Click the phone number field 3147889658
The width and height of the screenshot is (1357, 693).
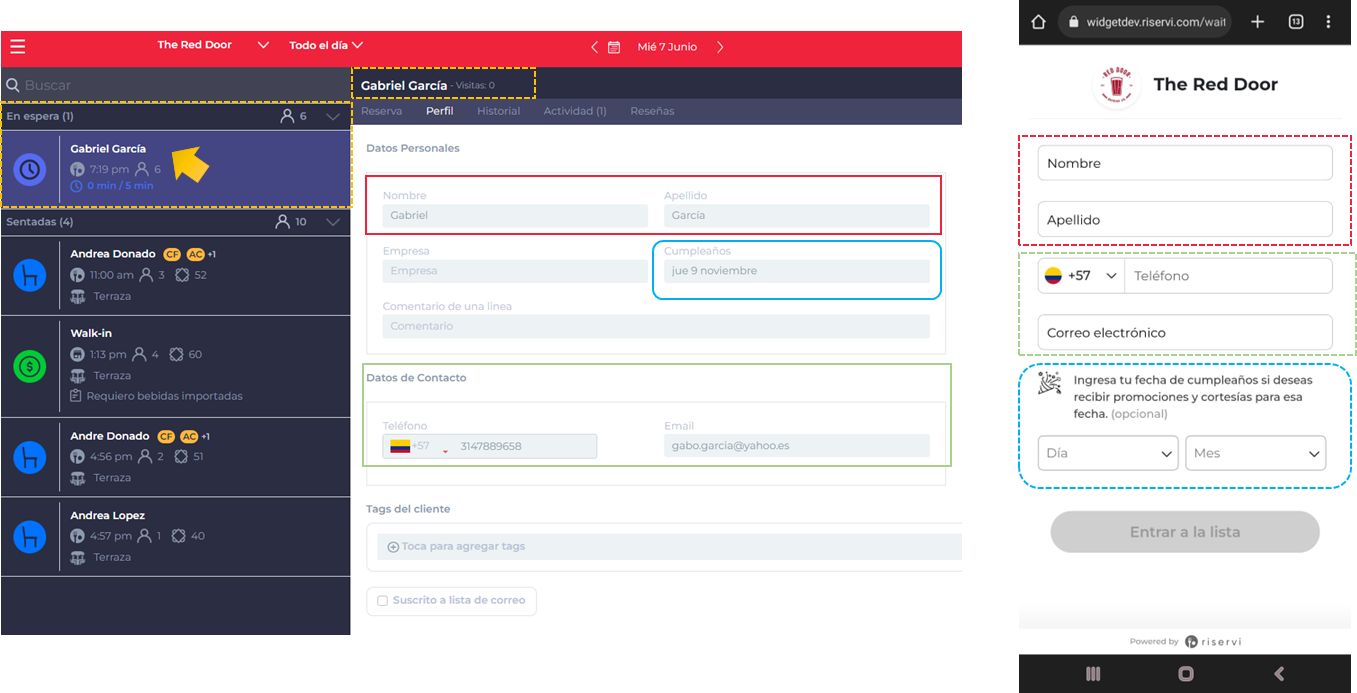525,446
